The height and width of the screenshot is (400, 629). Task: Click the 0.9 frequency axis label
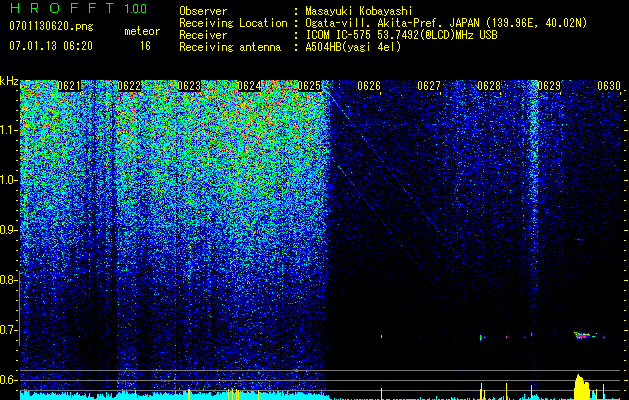click(x=9, y=230)
